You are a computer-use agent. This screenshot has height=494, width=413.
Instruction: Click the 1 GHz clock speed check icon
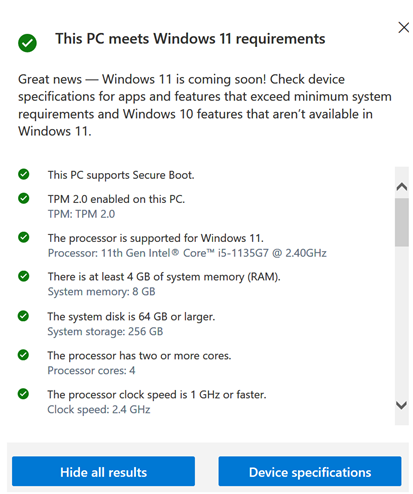pyautogui.click(x=23, y=394)
